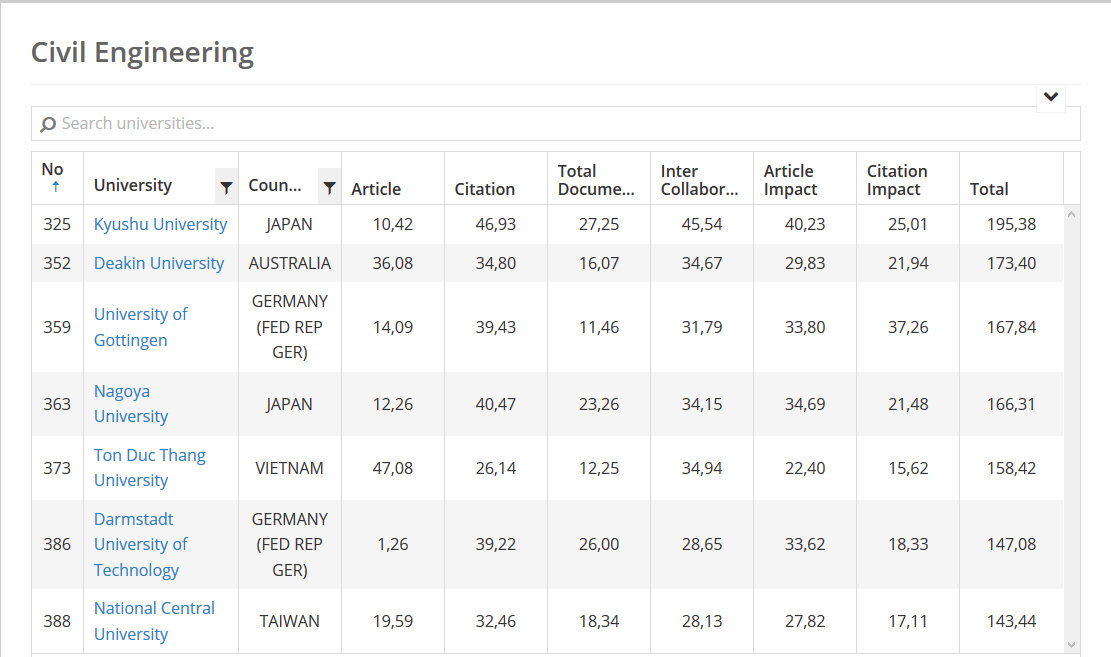Click the AUSTRALIA country cell
Viewport: 1111px width, 657px height.
(x=290, y=263)
